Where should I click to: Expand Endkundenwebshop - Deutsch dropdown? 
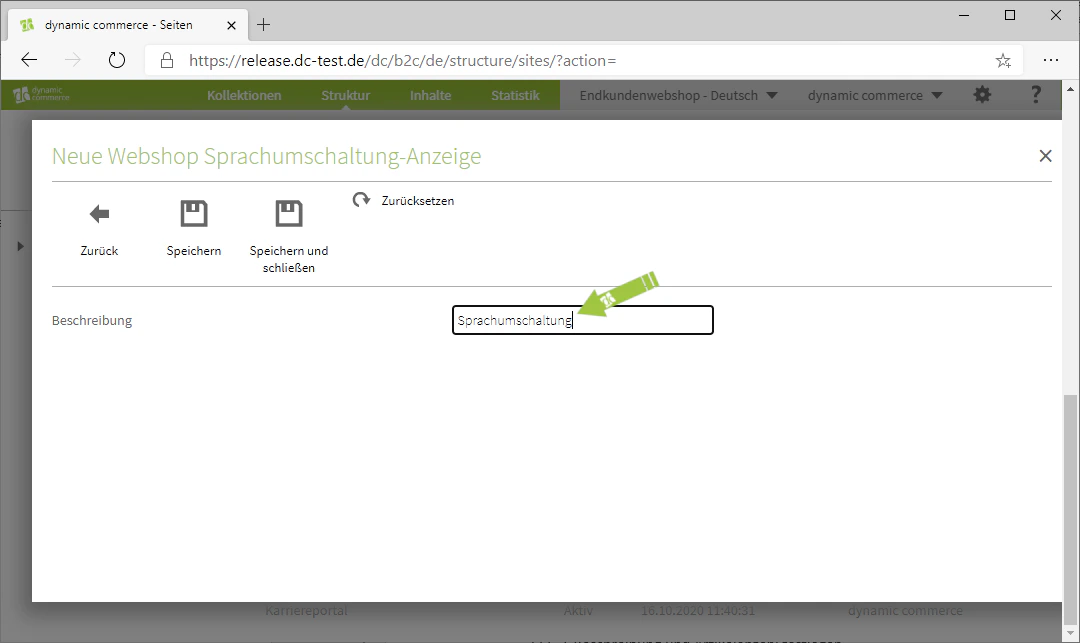678,96
